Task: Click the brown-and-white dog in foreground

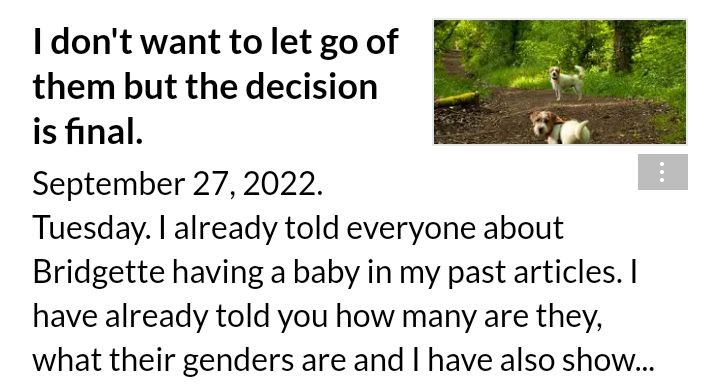Action: tap(559, 128)
